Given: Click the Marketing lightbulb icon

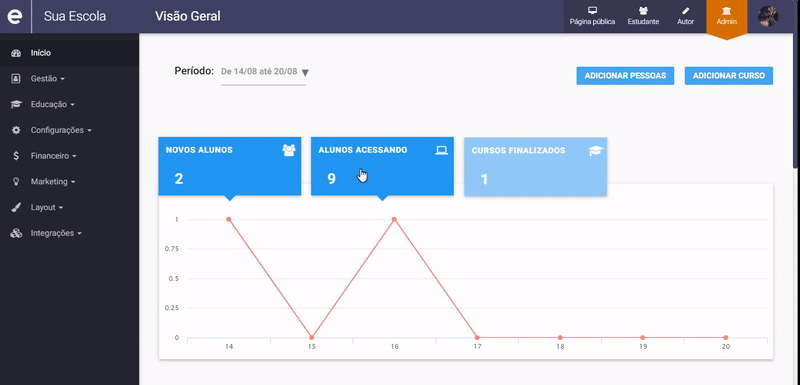Looking at the screenshot, I should pos(16,182).
